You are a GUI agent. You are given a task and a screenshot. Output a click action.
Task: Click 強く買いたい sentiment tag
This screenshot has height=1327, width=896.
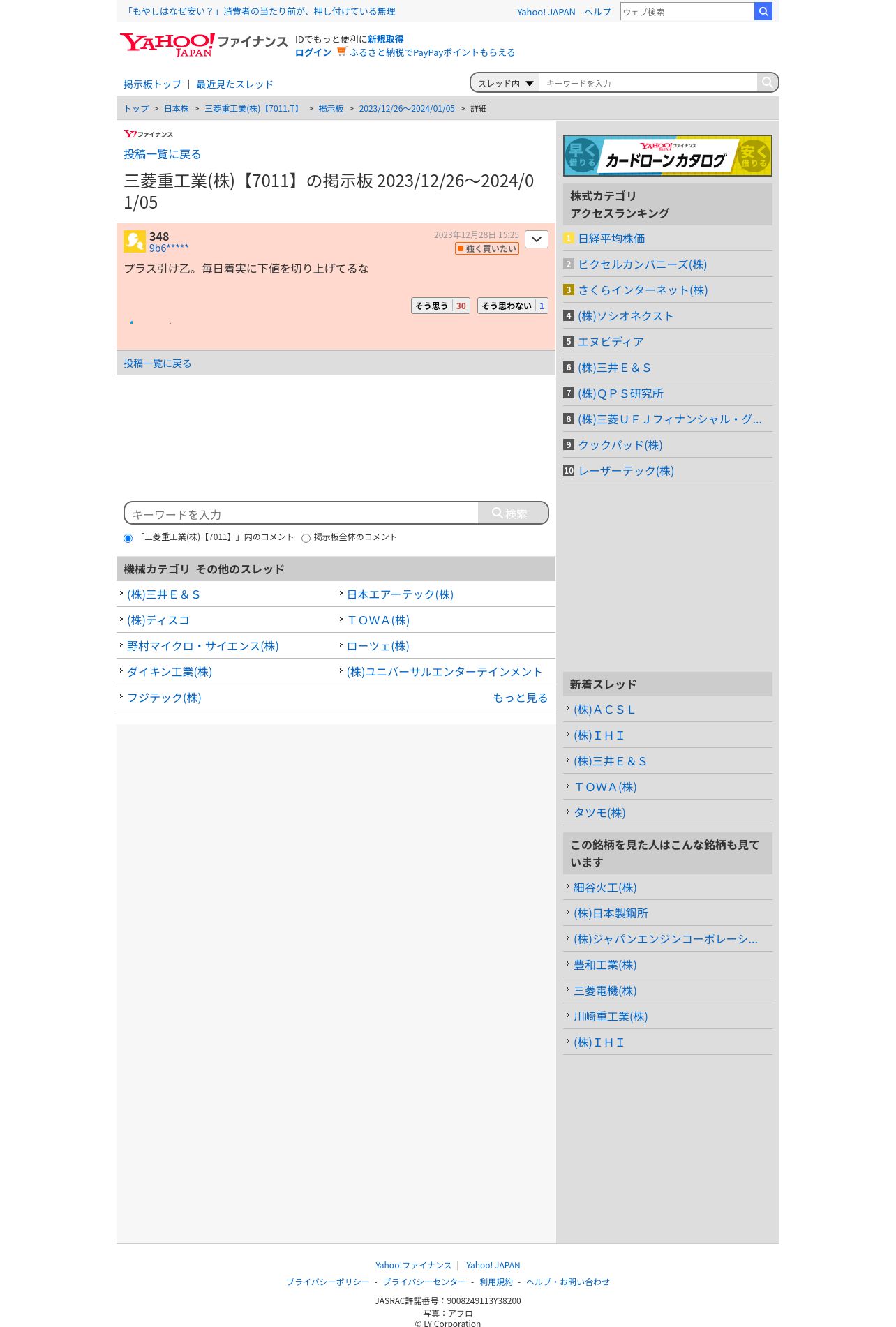click(x=487, y=248)
